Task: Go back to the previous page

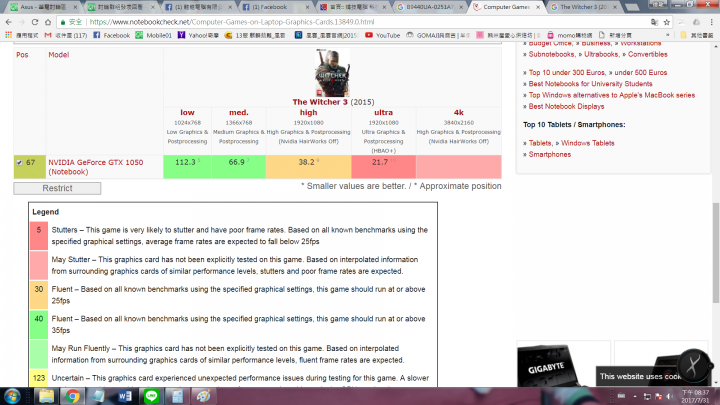Action: click(x=9, y=22)
